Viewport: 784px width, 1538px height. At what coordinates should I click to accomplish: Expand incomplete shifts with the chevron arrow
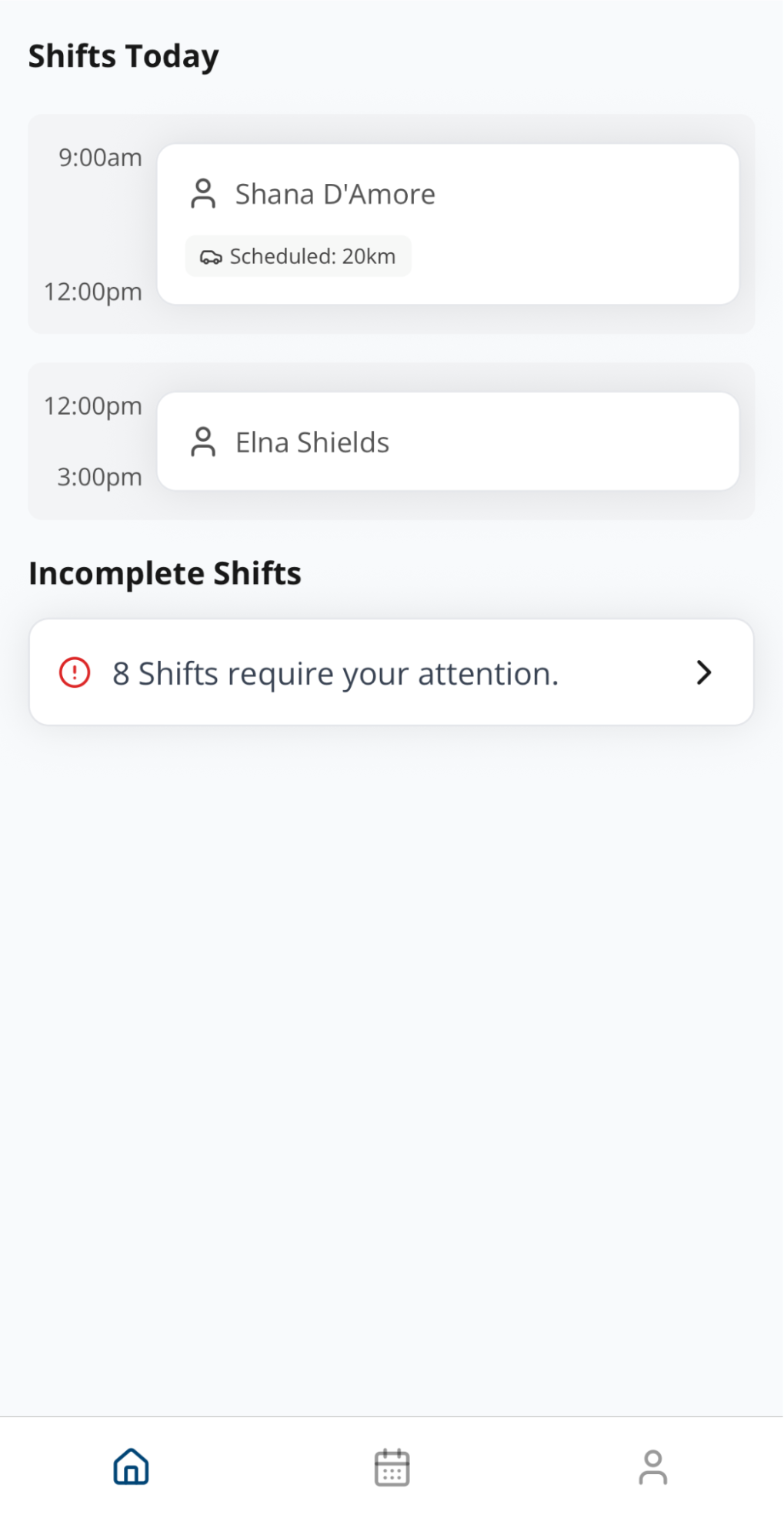click(x=703, y=672)
